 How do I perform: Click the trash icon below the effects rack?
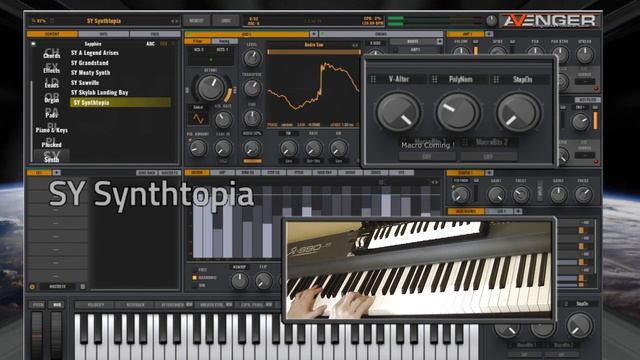83,287
